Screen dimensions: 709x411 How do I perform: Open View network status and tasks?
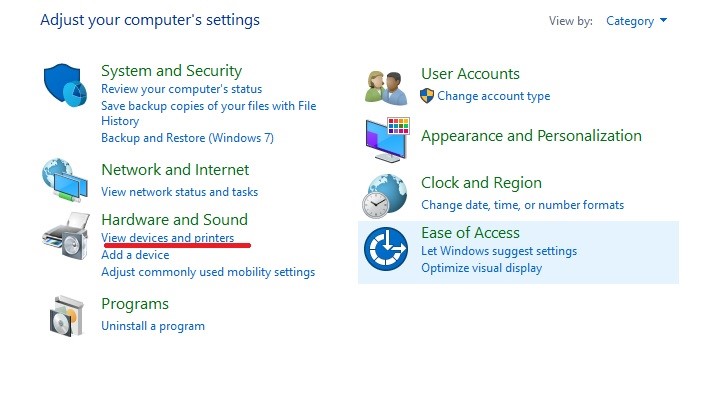180,192
